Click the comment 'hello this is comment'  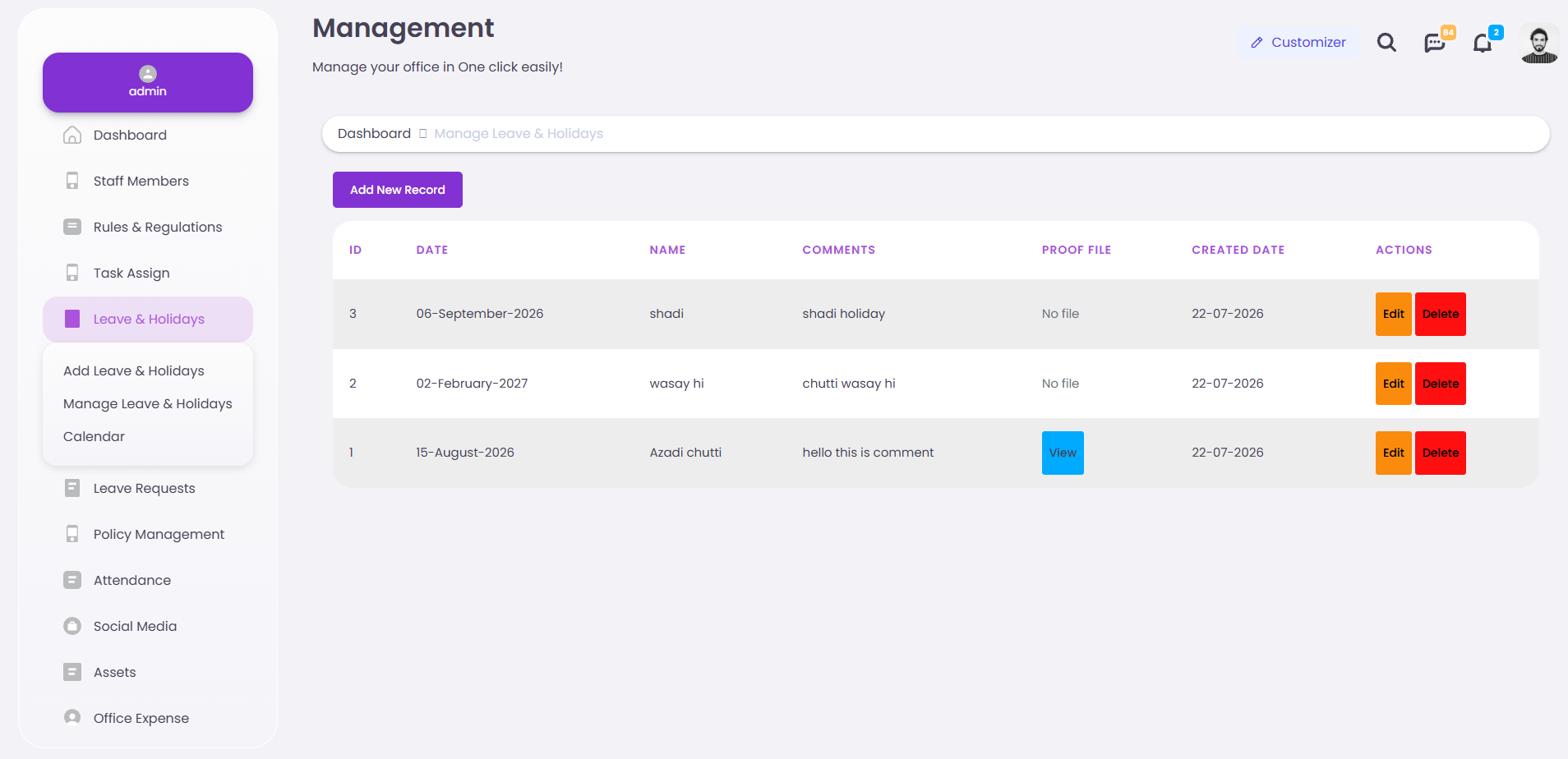[x=868, y=453]
